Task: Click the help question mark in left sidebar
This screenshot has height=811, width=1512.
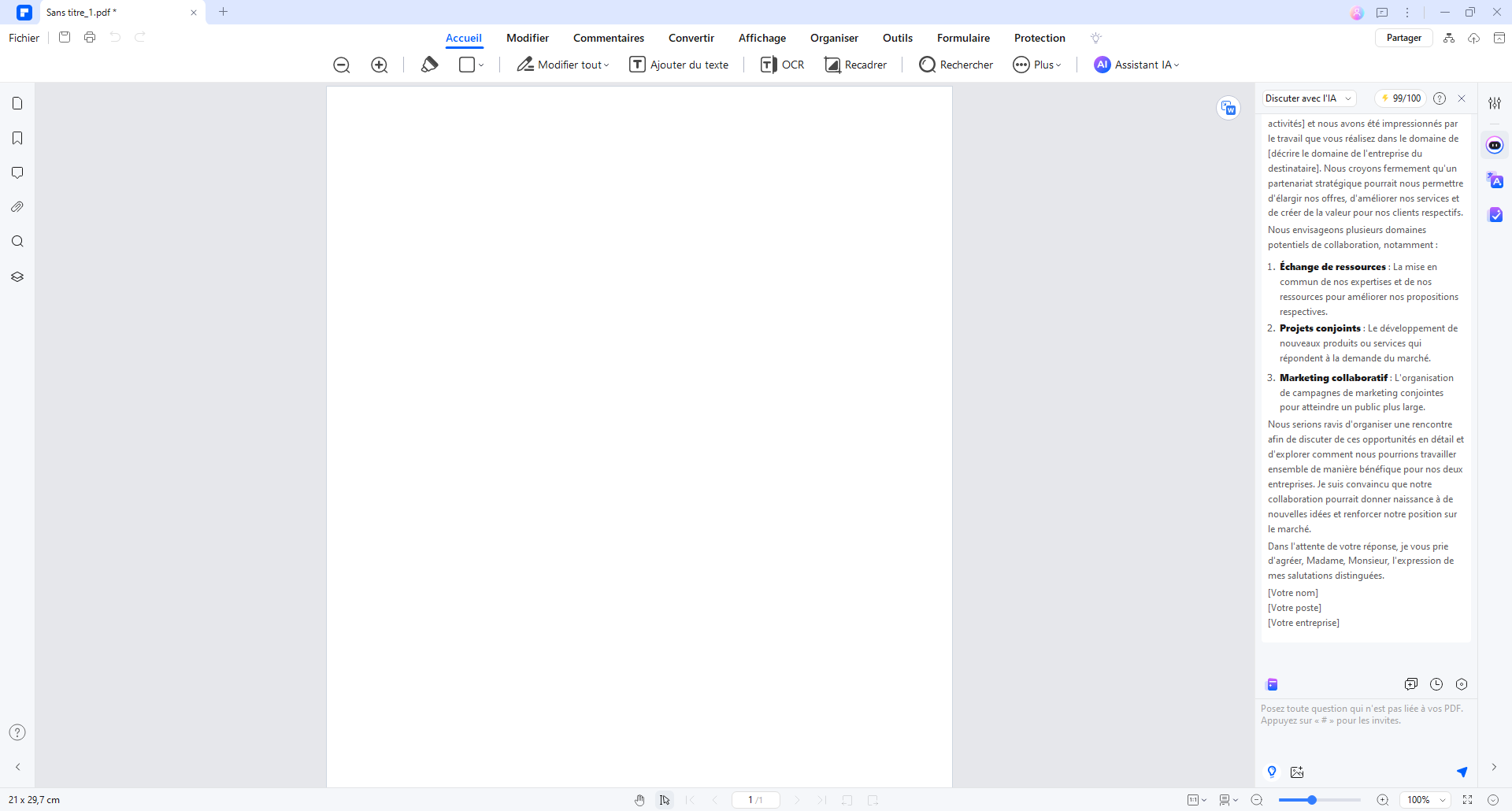Action: 17,732
